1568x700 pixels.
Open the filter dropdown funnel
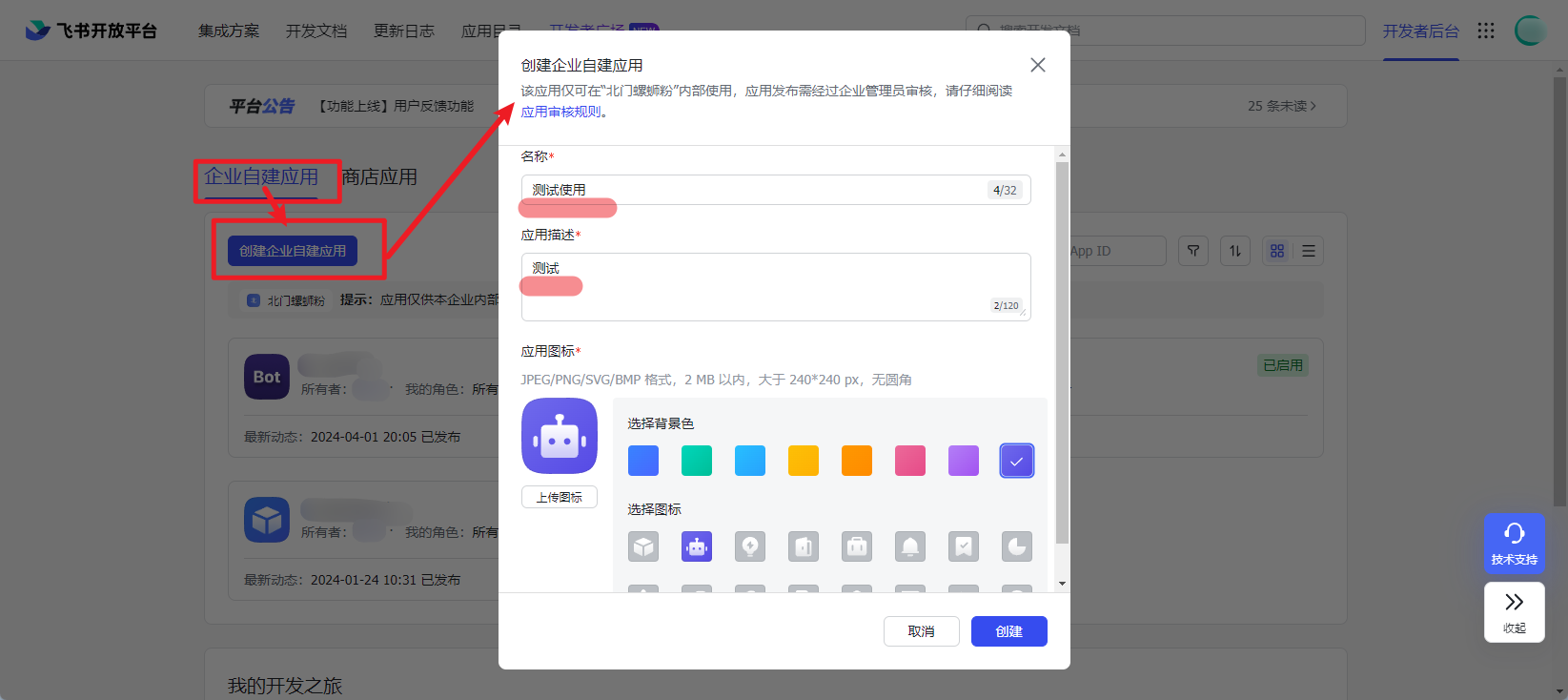1193,251
